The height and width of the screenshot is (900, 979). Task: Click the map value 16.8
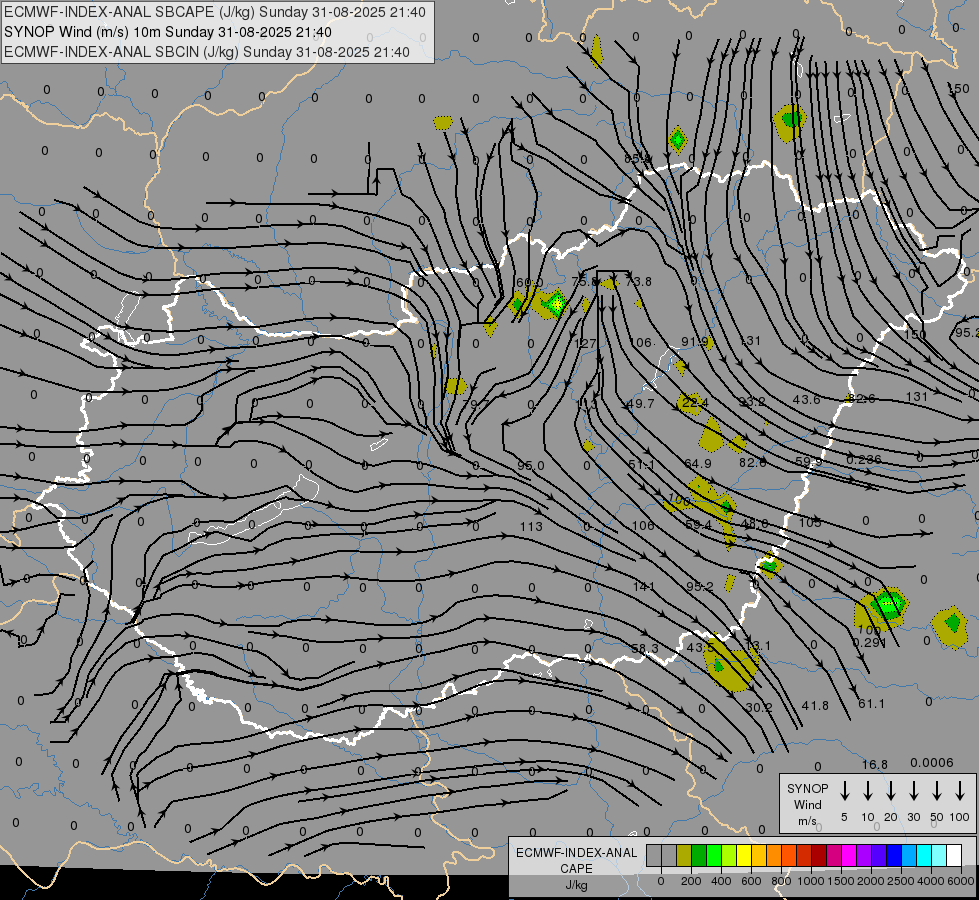click(x=875, y=764)
